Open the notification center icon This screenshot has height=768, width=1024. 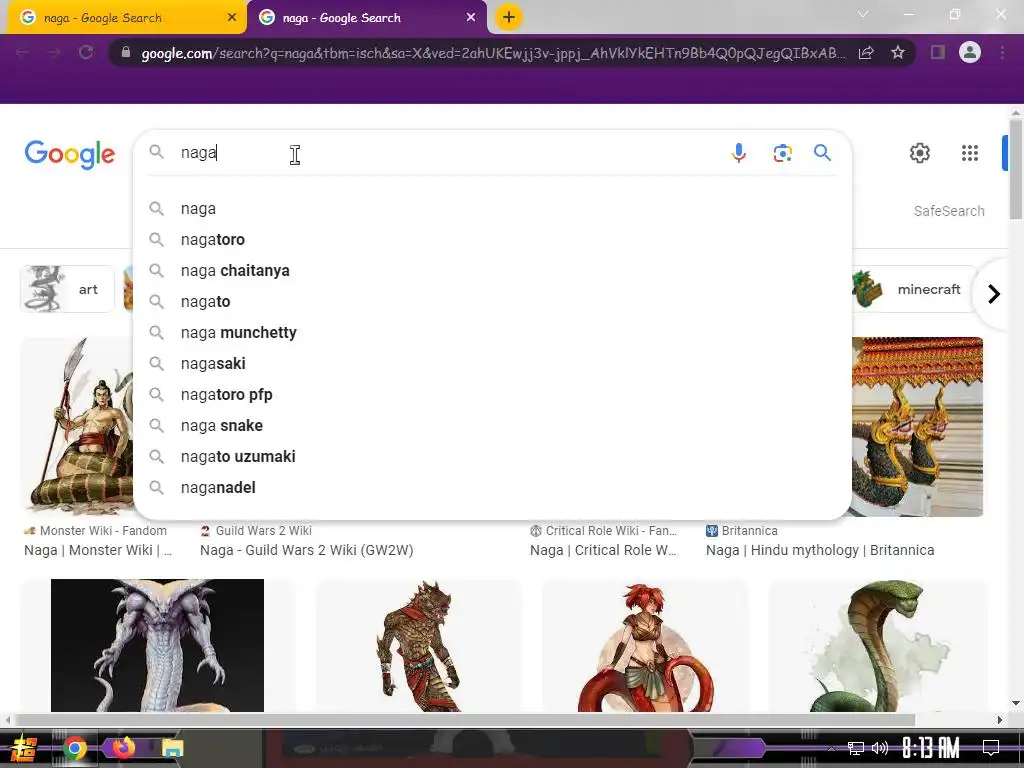[x=991, y=748]
